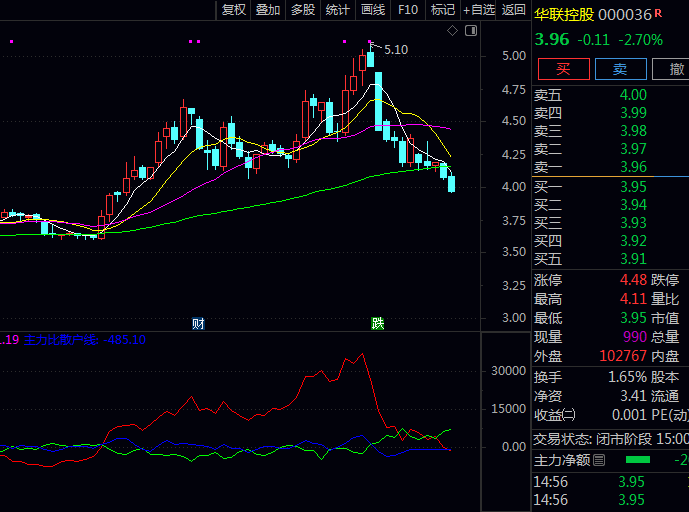This screenshot has height=512, width=689.
Task: Click the green 跌 marker on chart
Action: pyautogui.click(x=377, y=324)
